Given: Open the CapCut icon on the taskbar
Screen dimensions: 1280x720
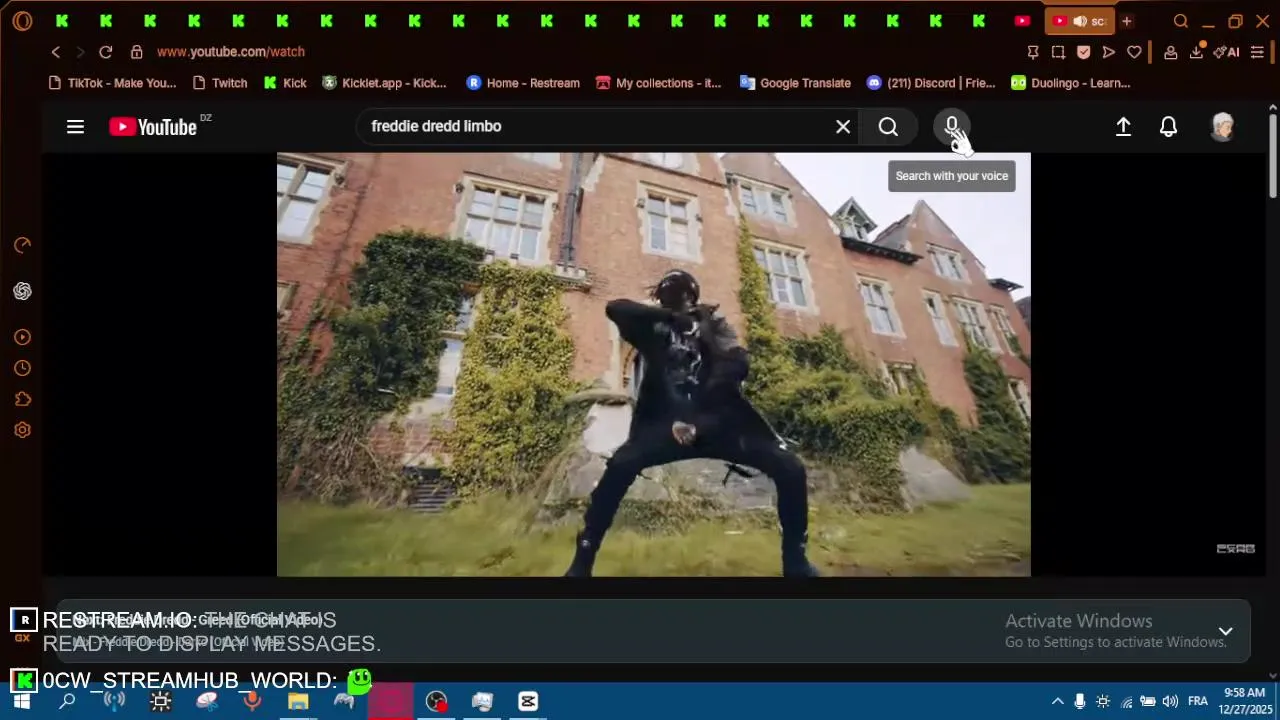Looking at the screenshot, I should point(528,701).
